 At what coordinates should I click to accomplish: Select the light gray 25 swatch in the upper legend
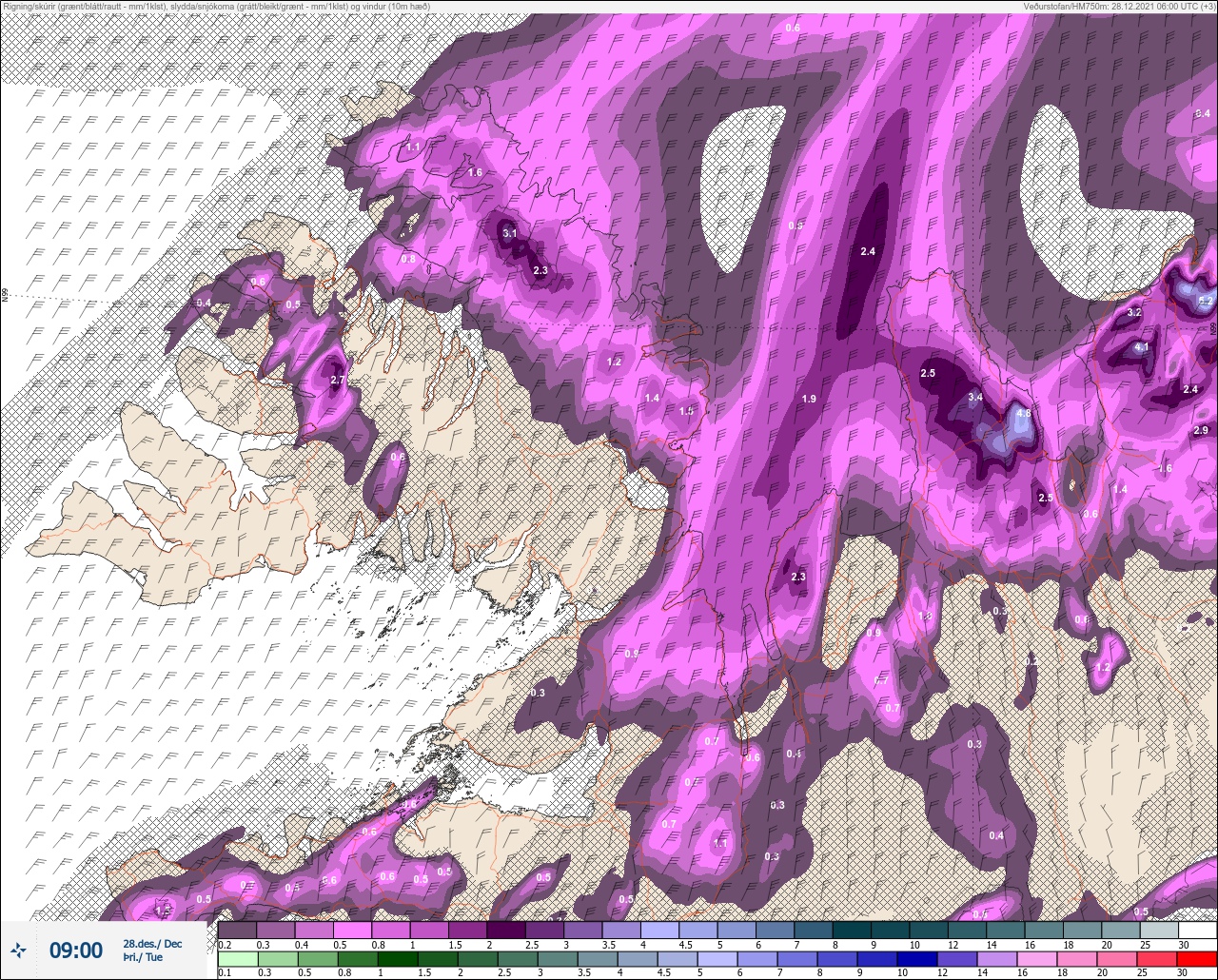tap(1158, 930)
